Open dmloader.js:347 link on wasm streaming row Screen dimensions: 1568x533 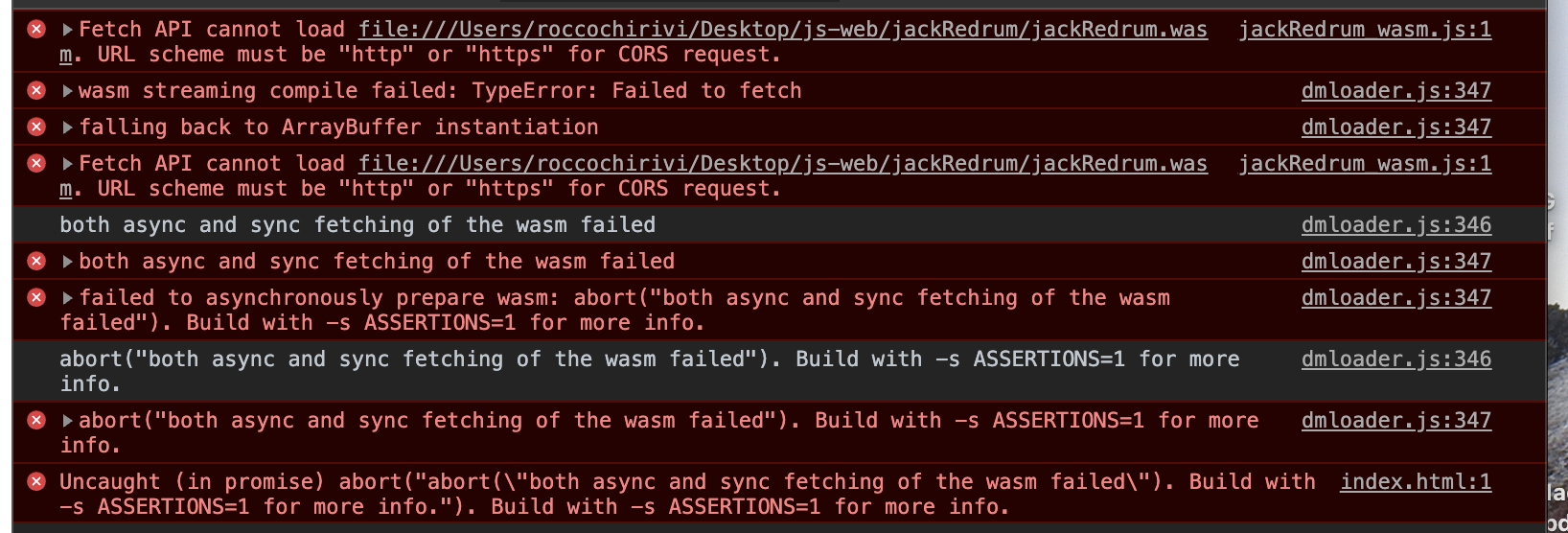1395,91
